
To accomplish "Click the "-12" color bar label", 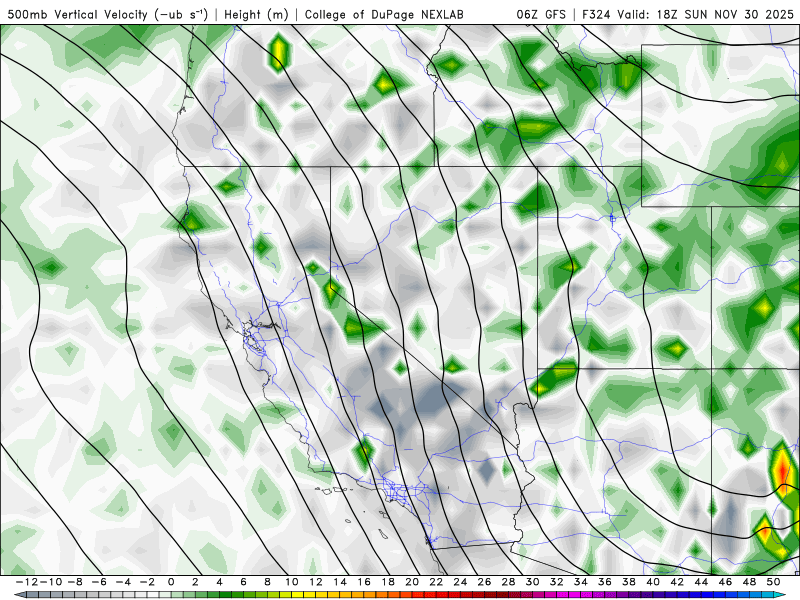I will (x=26, y=582).
